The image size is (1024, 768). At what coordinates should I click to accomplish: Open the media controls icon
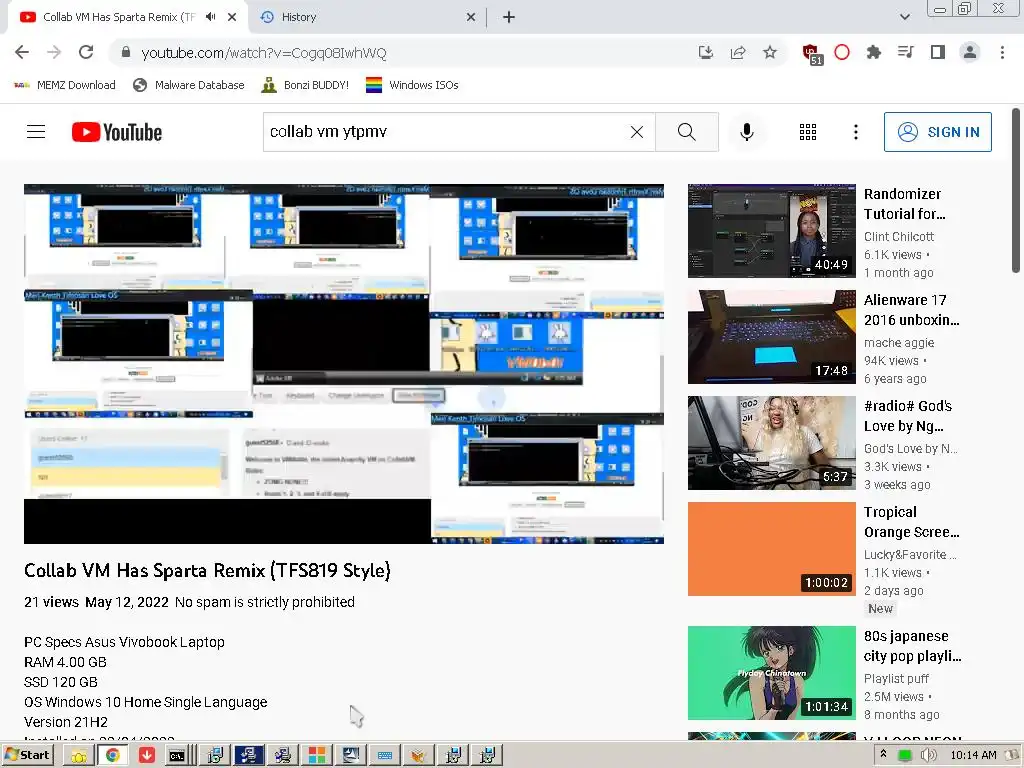coord(905,52)
